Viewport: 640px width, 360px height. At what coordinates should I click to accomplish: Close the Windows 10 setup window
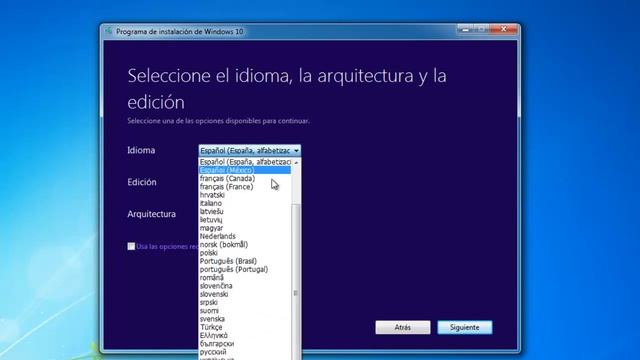point(504,29)
